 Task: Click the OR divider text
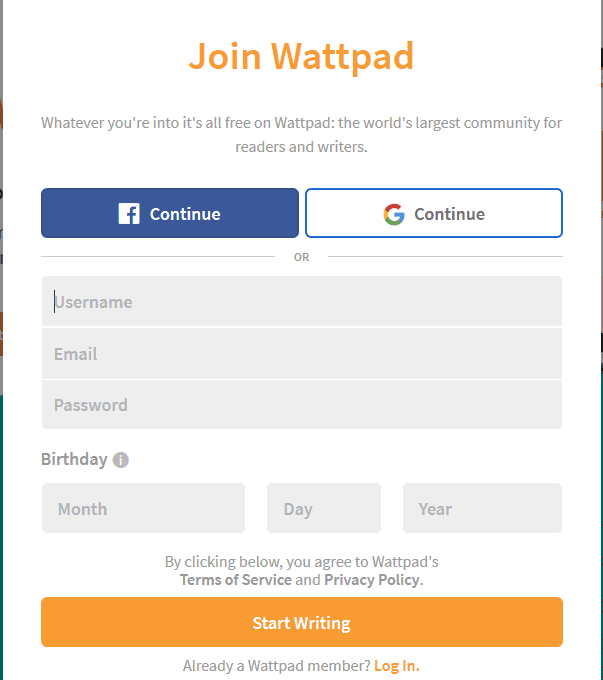click(x=302, y=257)
